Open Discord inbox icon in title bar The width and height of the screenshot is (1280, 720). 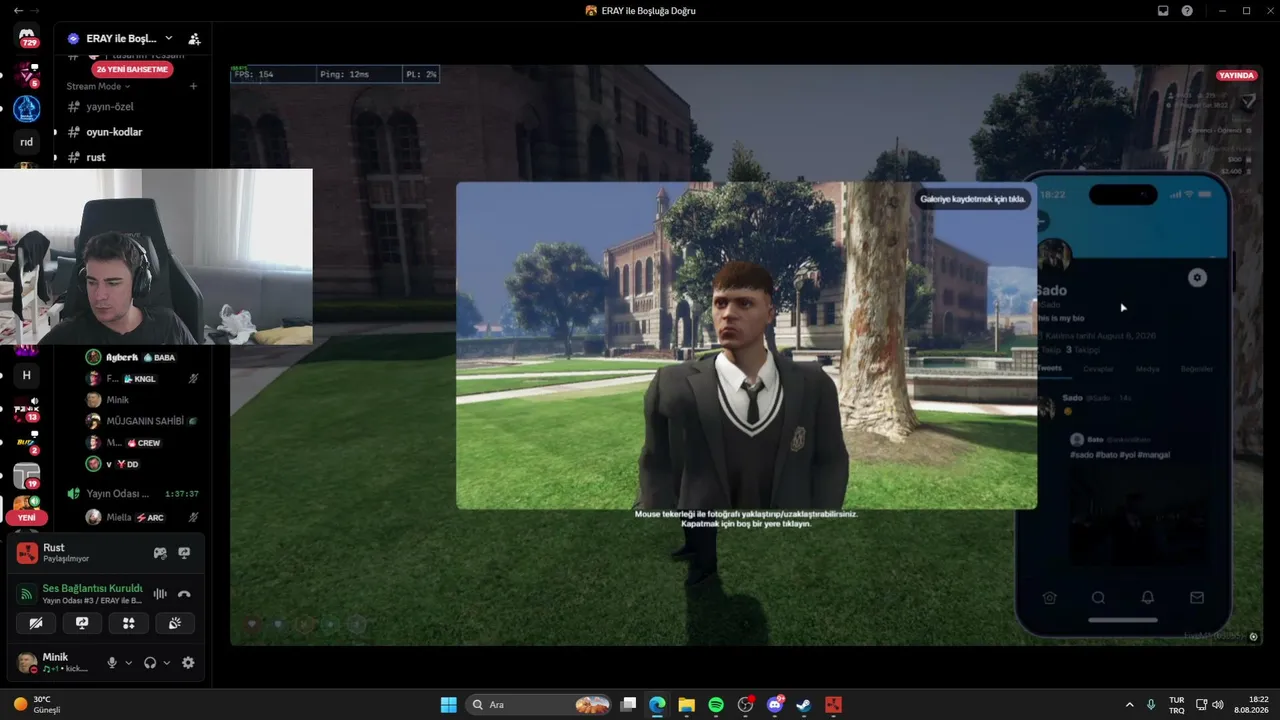pyautogui.click(x=1163, y=10)
